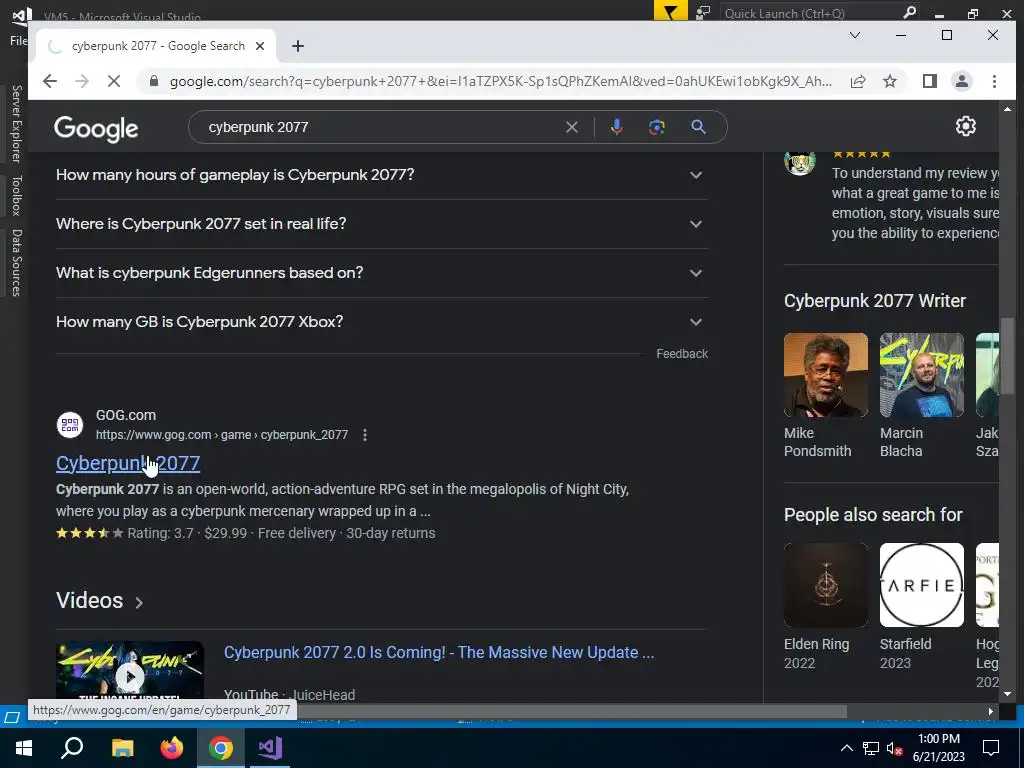Screen dimensions: 1024x768
Task: Open Google quick settings gear
Action: [x=966, y=126]
